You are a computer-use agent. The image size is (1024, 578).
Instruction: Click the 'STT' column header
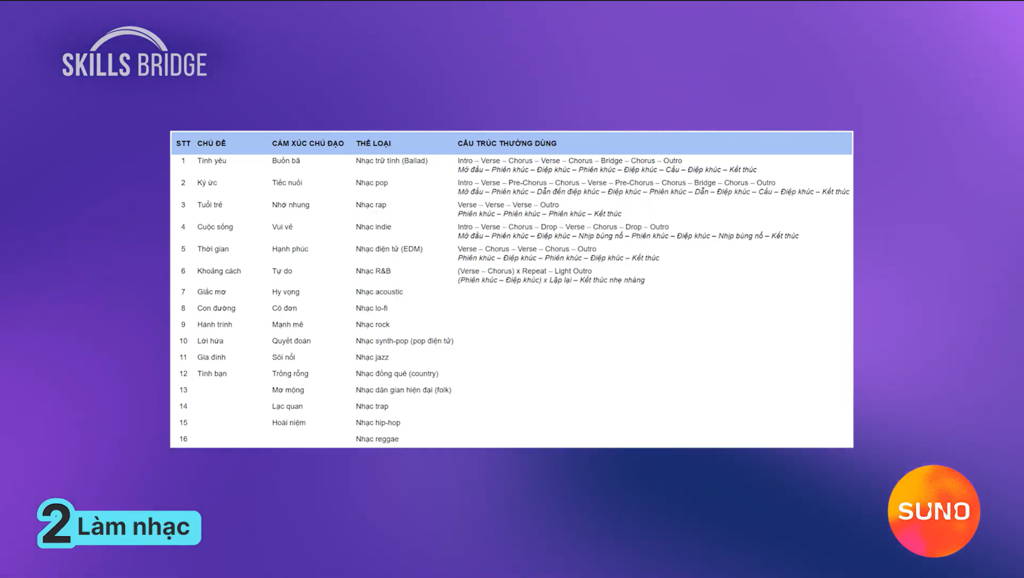(x=184, y=143)
